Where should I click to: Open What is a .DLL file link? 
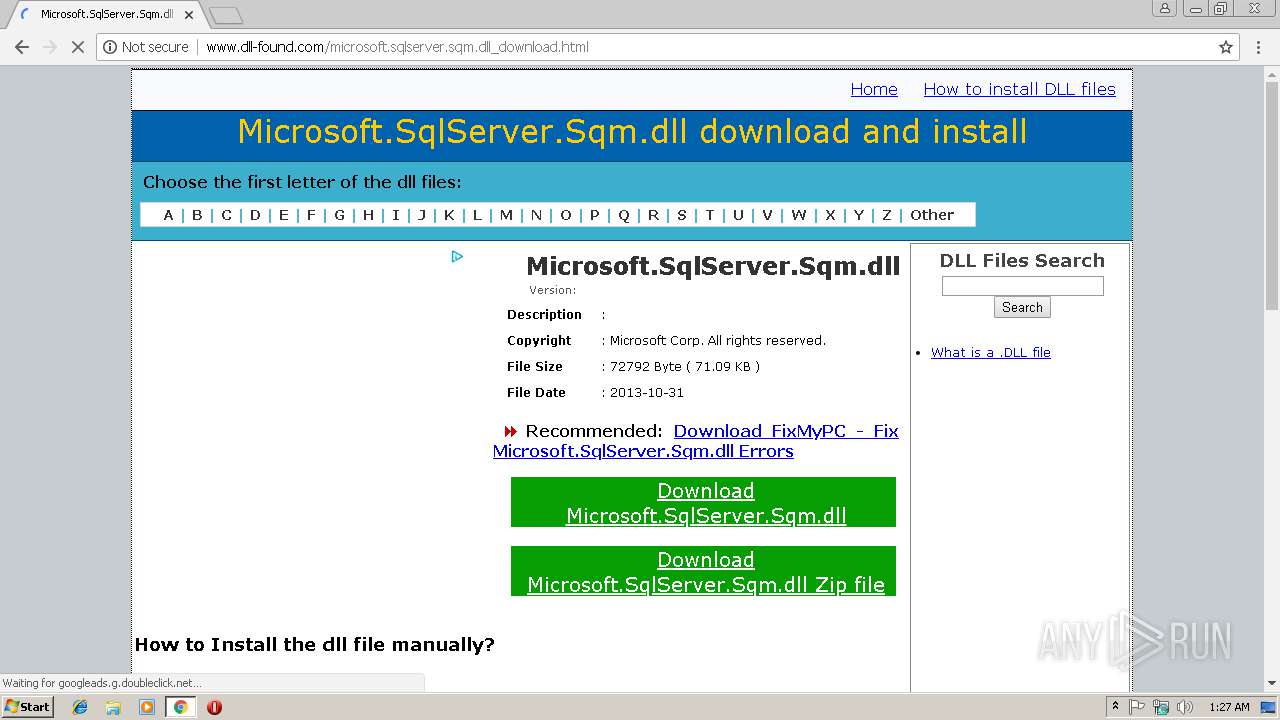pyautogui.click(x=990, y=352)
